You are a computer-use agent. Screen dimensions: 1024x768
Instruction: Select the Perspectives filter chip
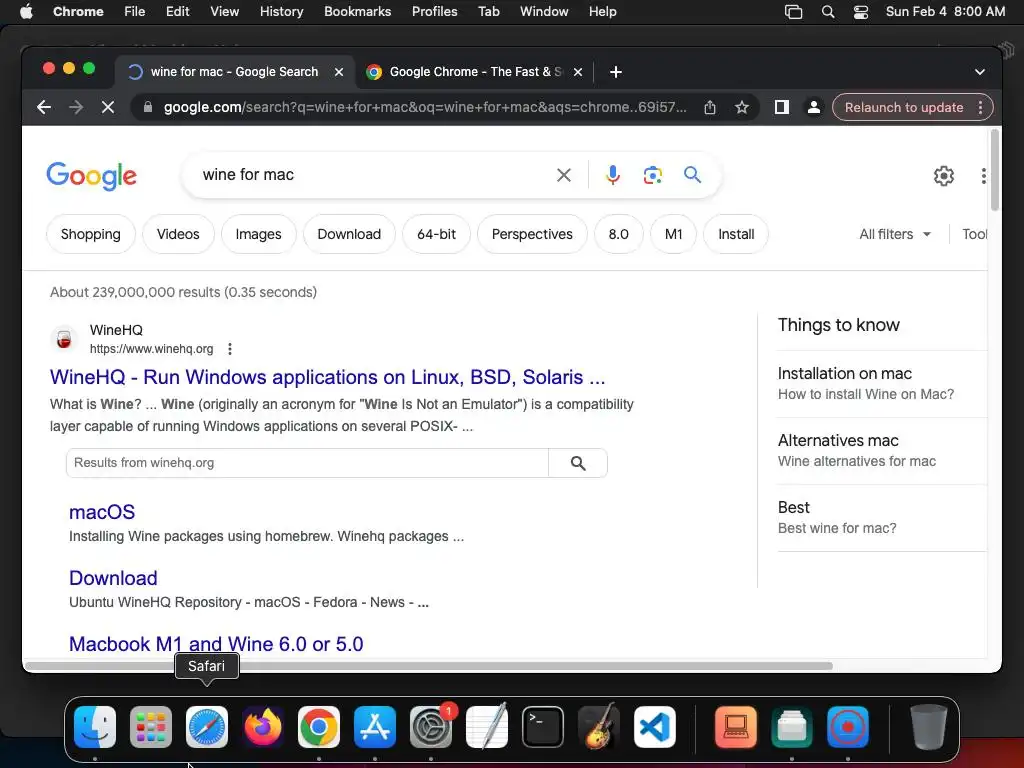click(532, 234)
